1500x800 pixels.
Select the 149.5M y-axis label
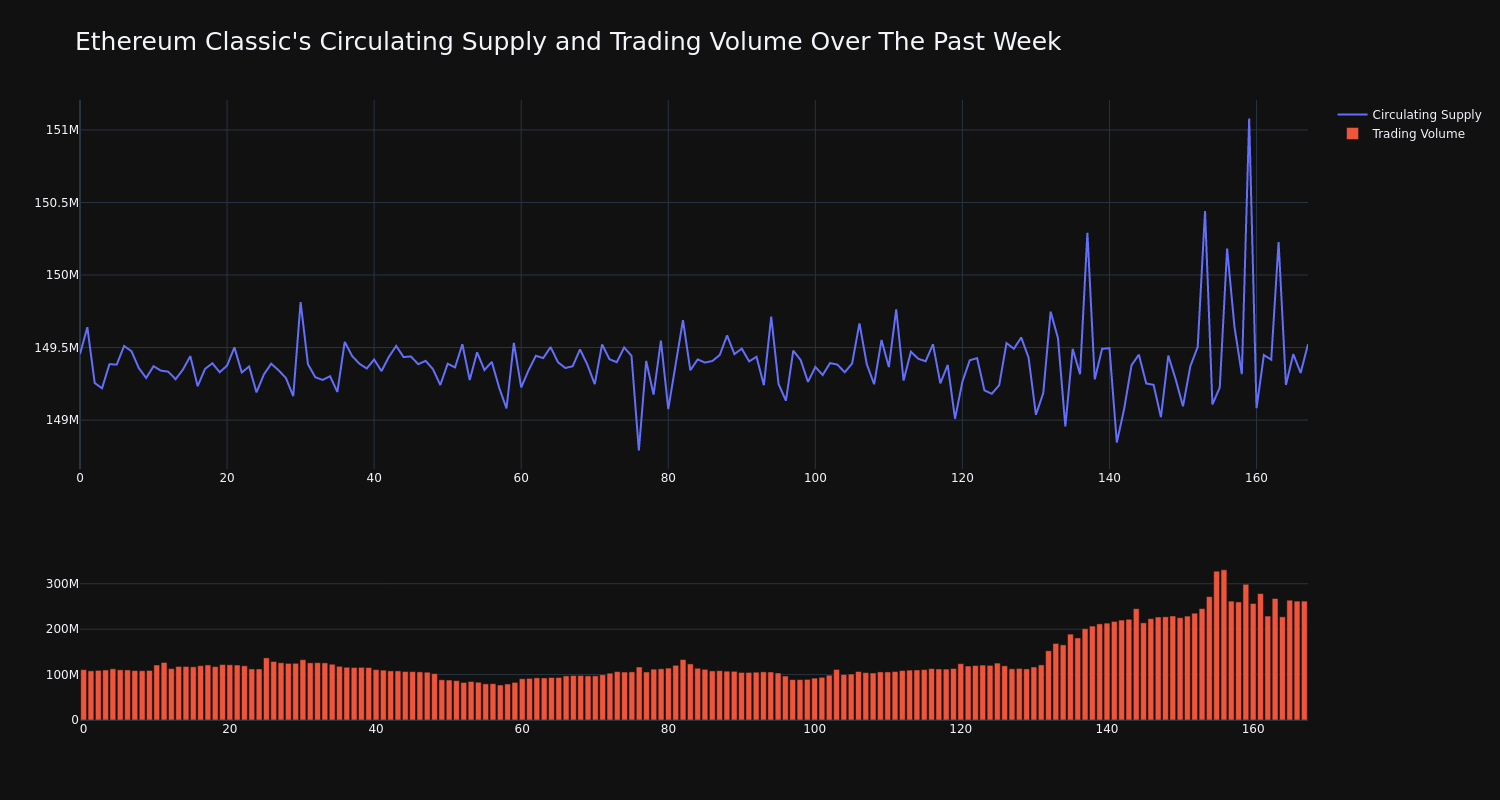point(56,348)
